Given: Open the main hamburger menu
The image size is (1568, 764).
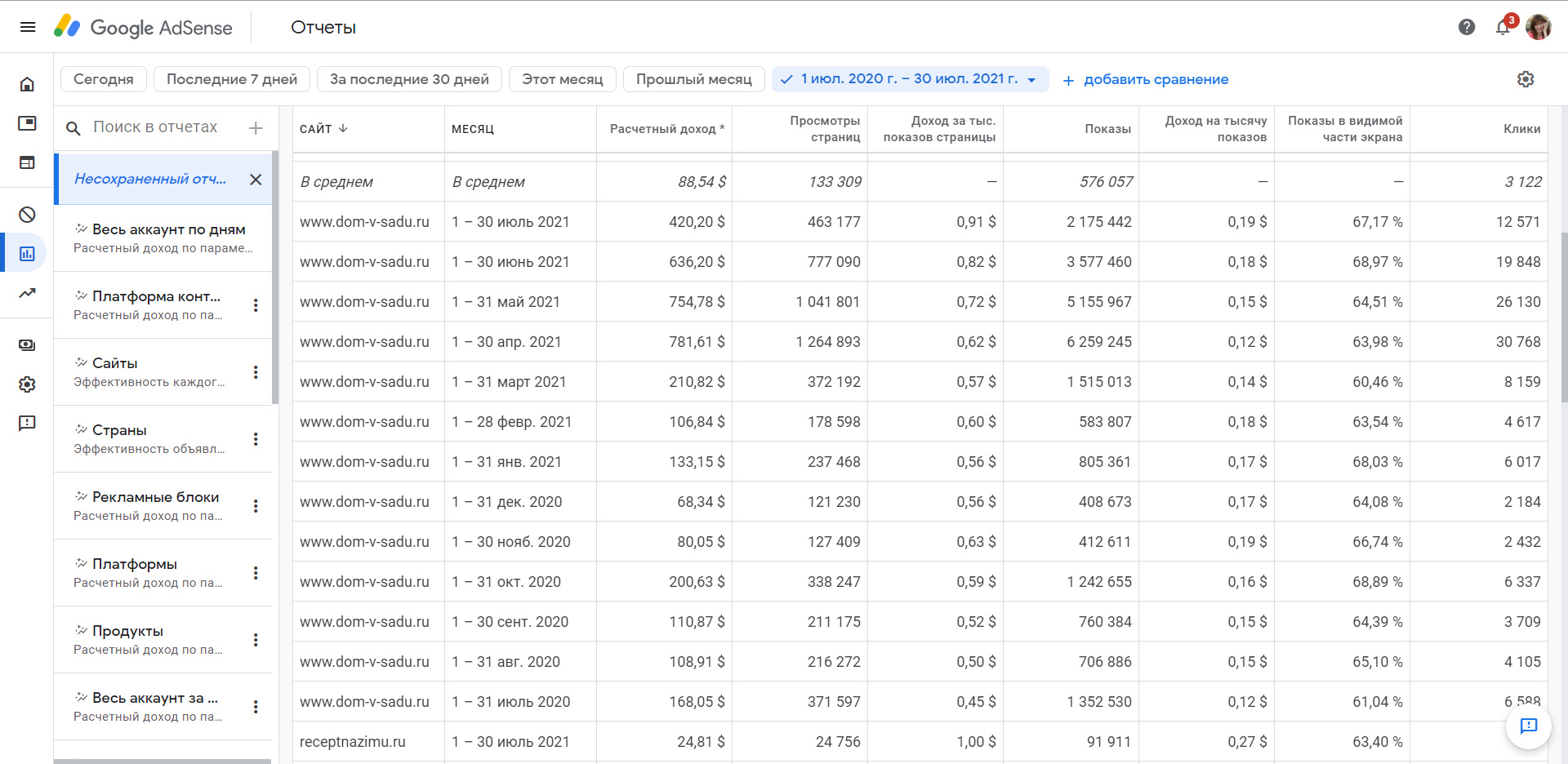Looking at the screenshot, I should (28, 27).
